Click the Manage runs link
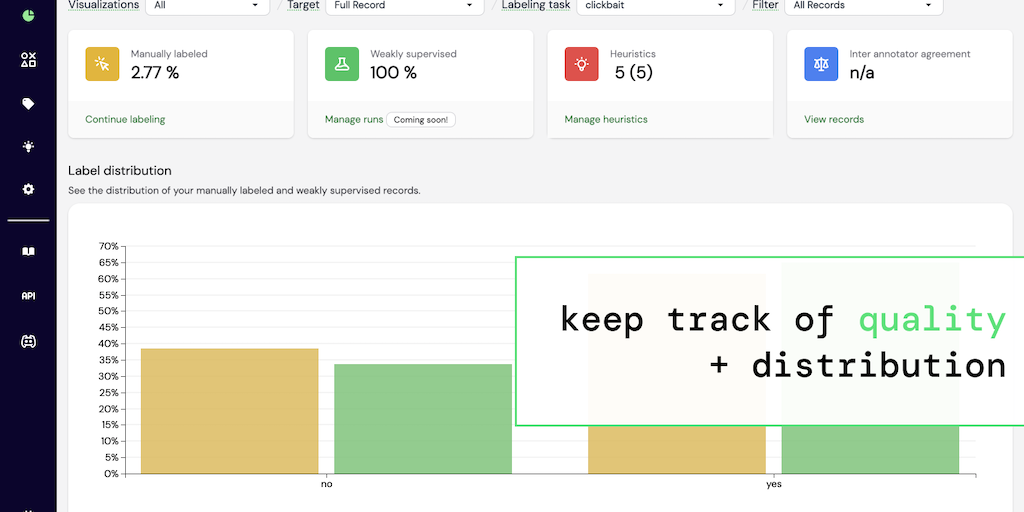This screenshot has width=1024, height=512. (354, 120)
